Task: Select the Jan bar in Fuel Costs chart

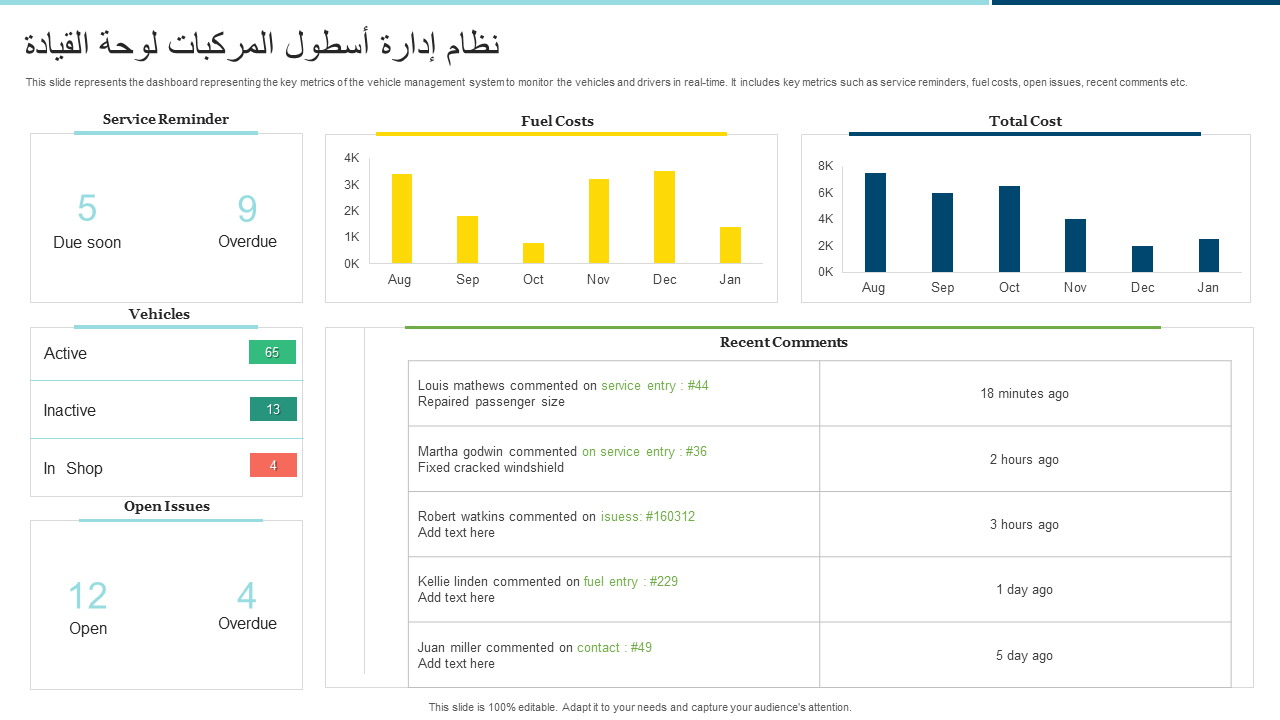Action: (x=730, y=245)
